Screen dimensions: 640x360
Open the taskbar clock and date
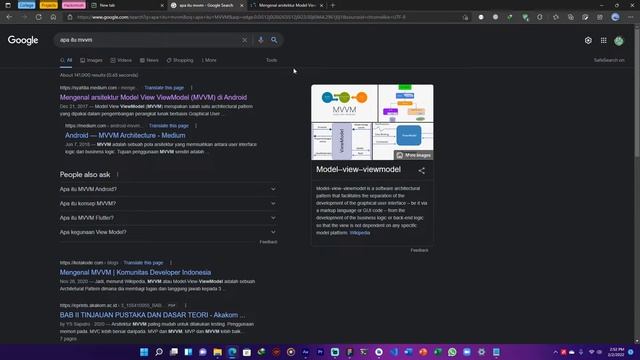point(616,352)
